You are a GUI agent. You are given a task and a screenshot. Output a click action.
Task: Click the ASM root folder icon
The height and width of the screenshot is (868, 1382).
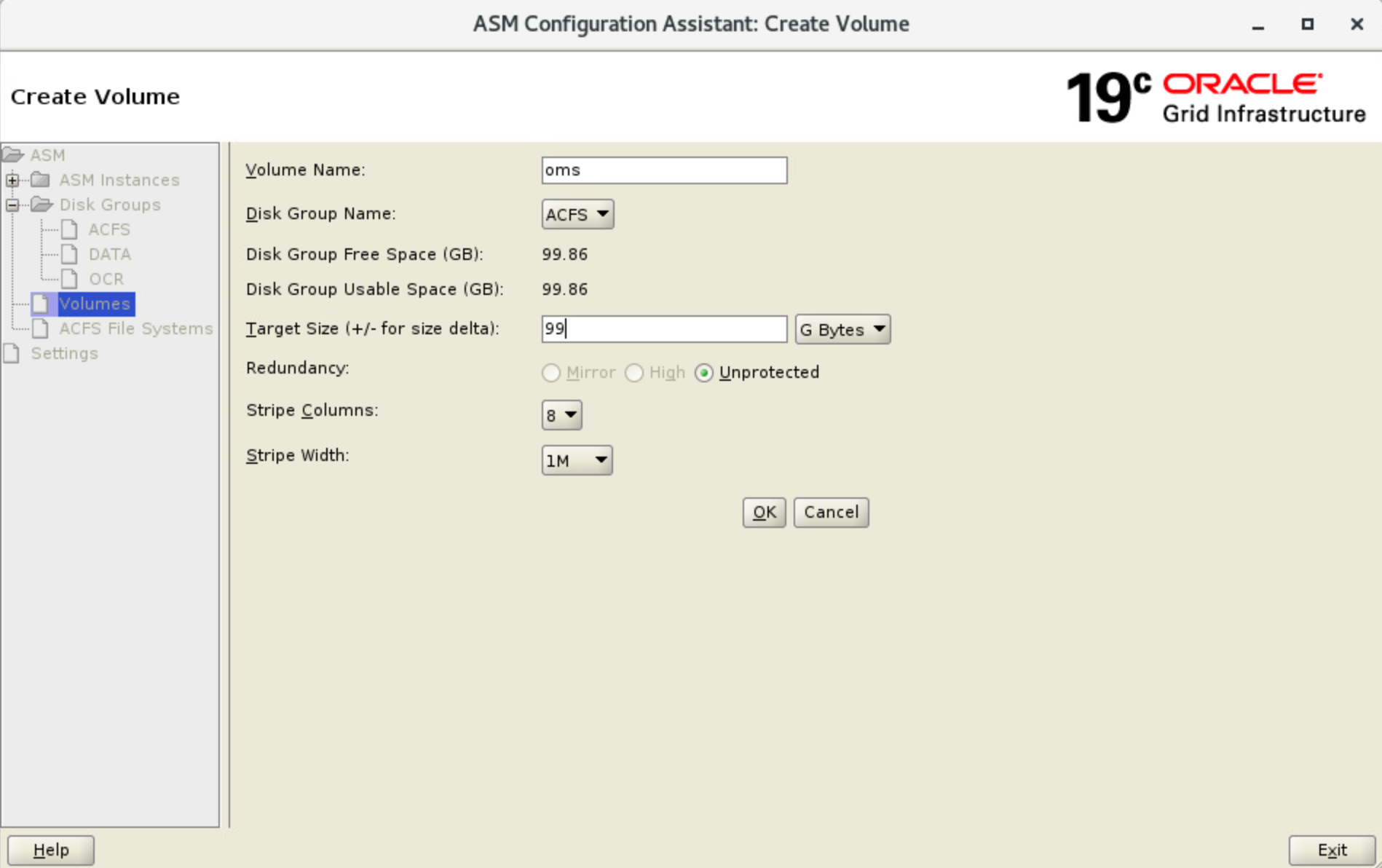click(13, 155)
